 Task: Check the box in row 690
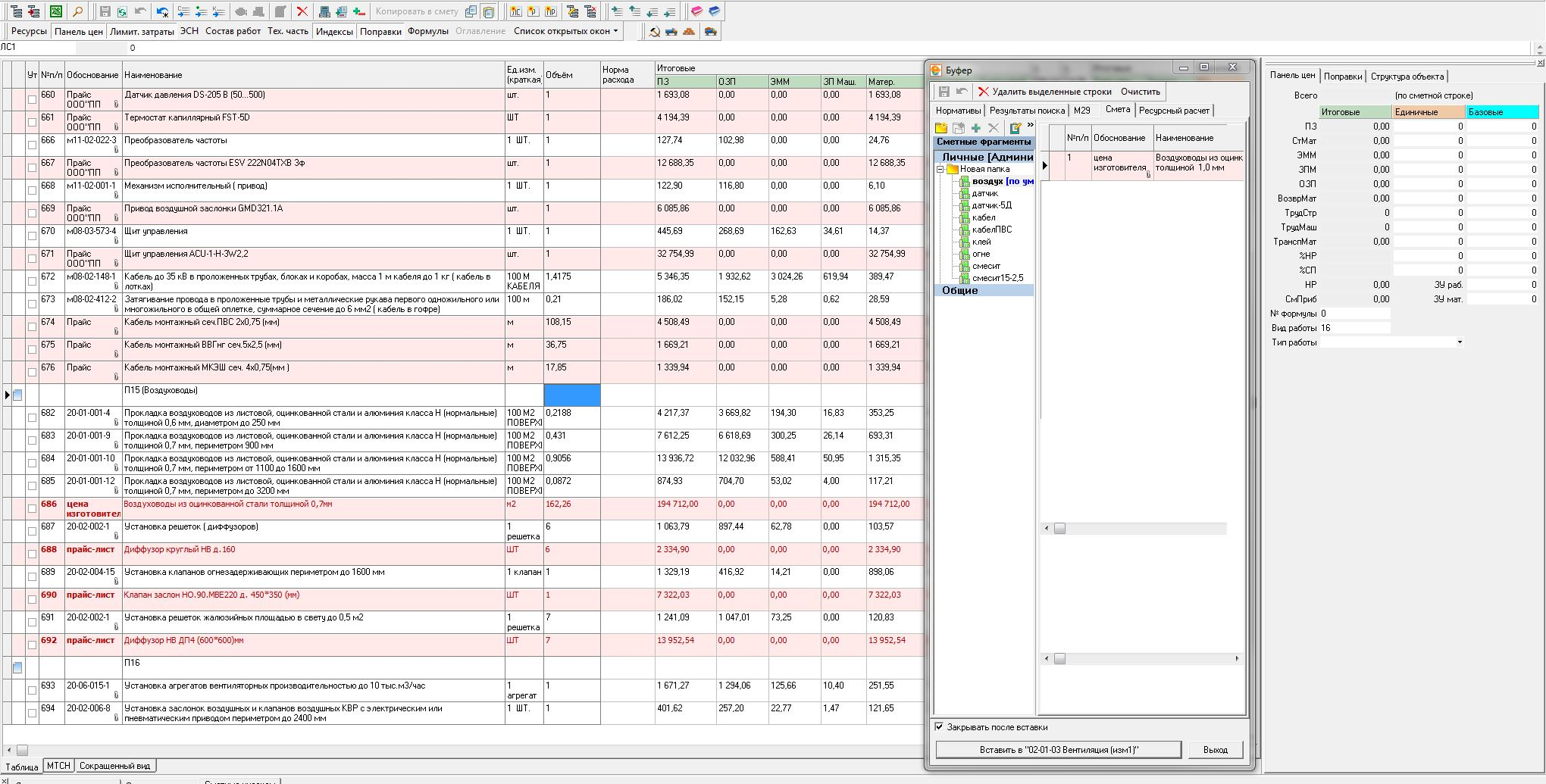pyautogui.click(x=32, y=599)
